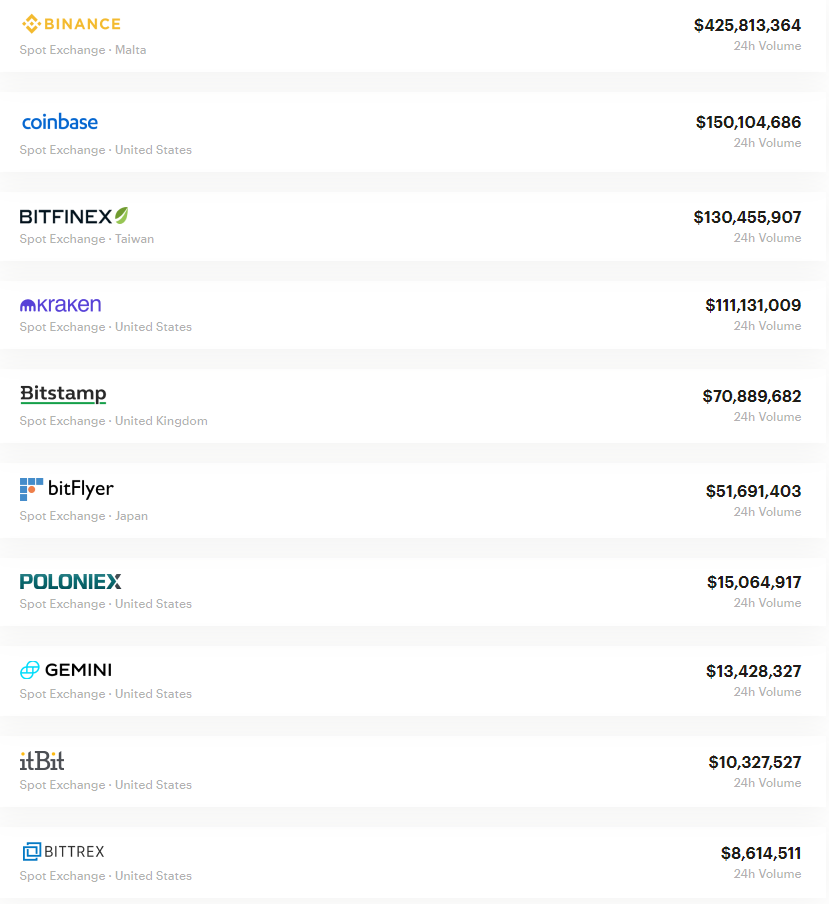Open Kraken's $111,131,009 volume value
This screenshot has width=829, height=904.
click(x=753, y=305)
